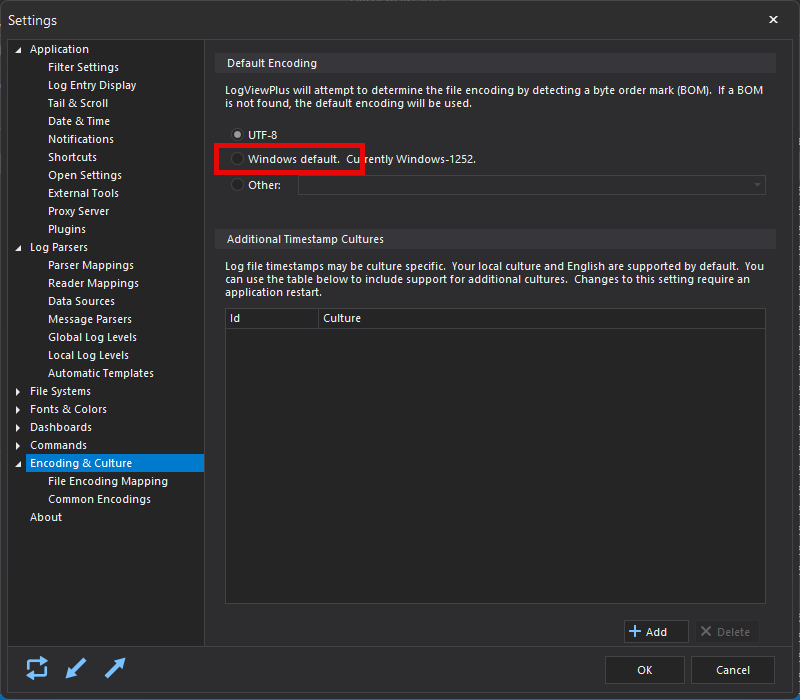This screenshot has width=800, height=700.
Task: Select the UTF-8 radio button
Action: [x=237, y=135]
